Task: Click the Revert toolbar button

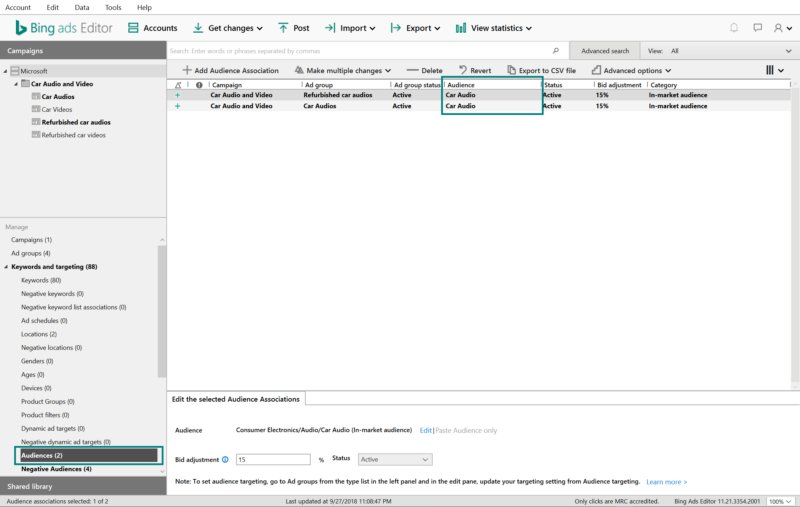Action: (x=474, y=70)
